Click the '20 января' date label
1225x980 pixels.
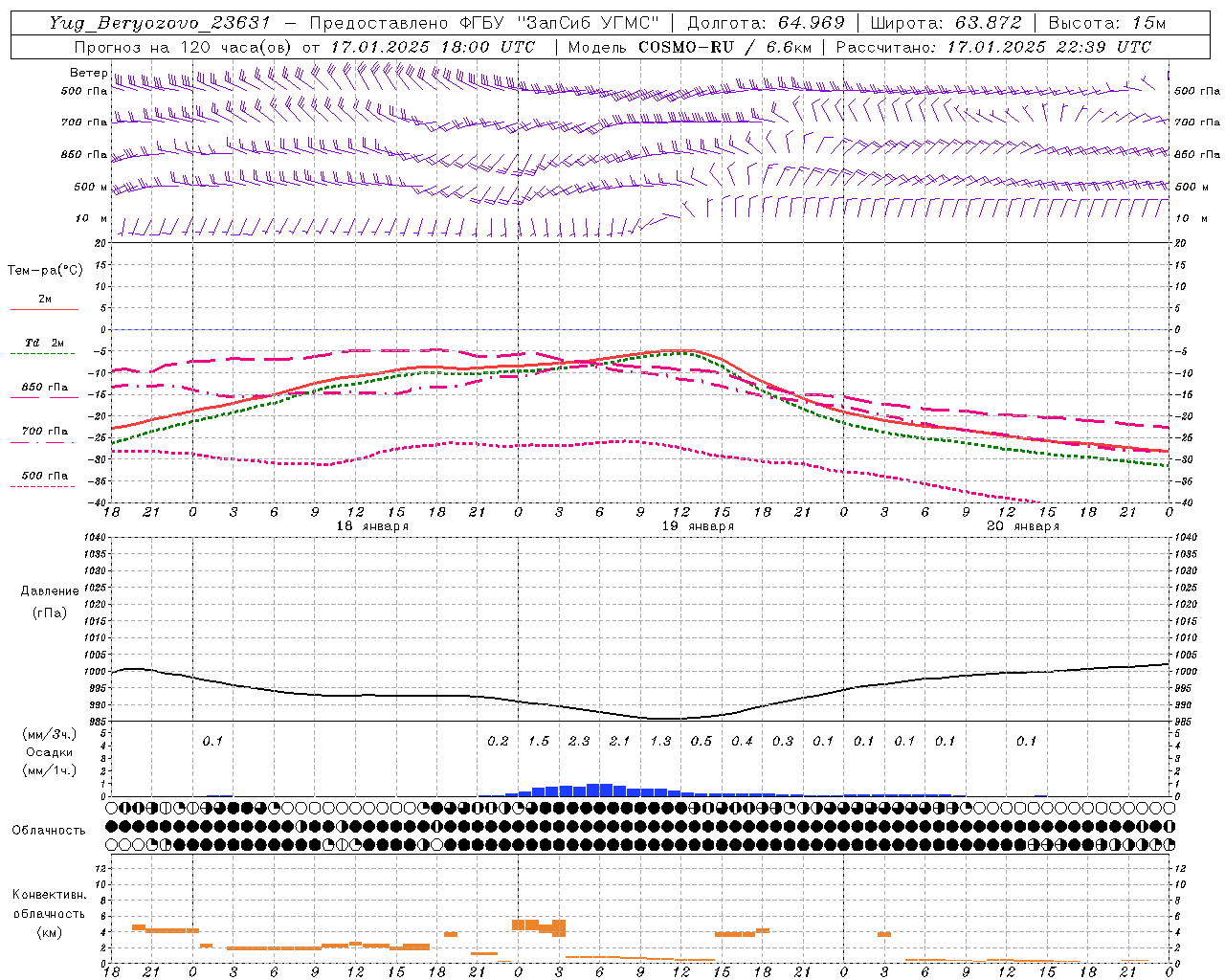click(1023, 526)
